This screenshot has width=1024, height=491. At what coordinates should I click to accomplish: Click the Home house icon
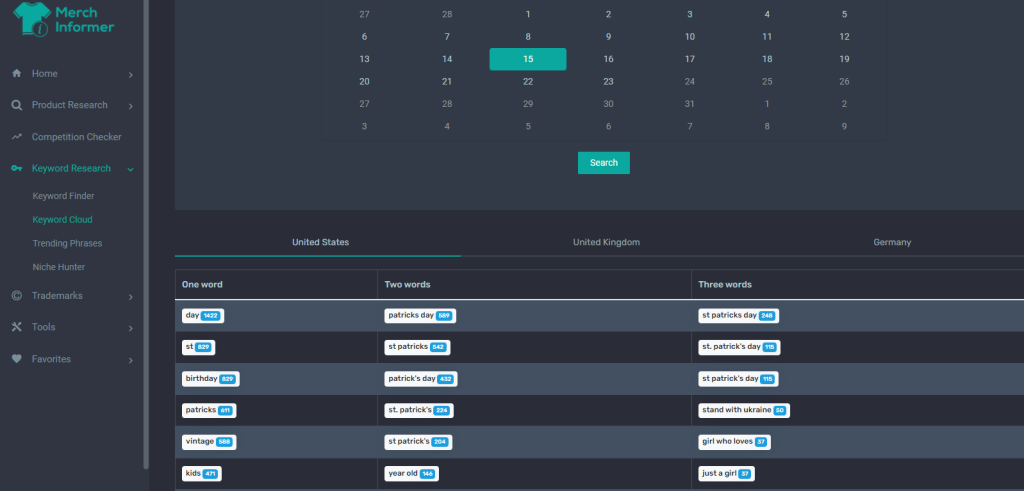point(17,74)
